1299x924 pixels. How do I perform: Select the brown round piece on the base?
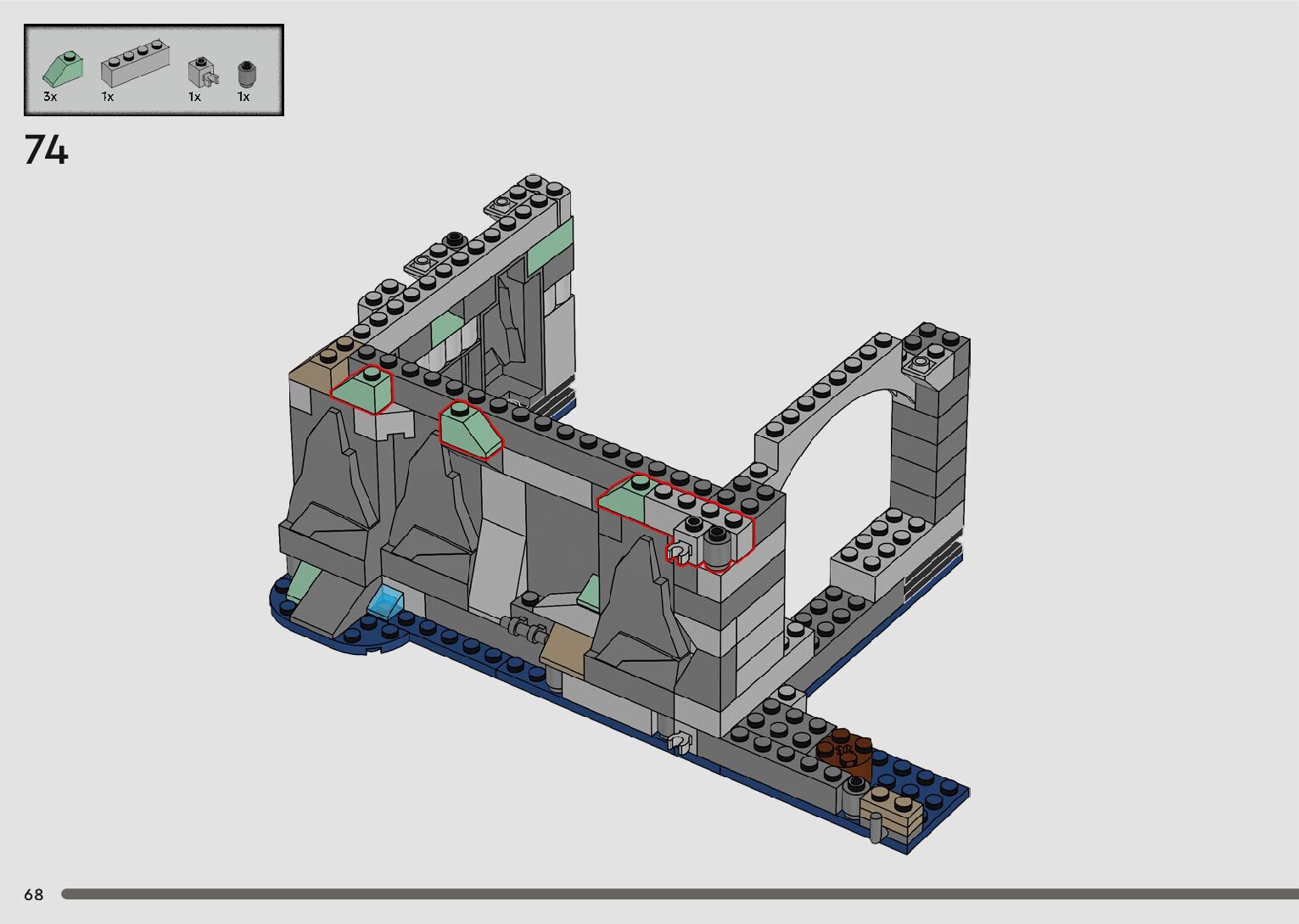tap(845, 750)
